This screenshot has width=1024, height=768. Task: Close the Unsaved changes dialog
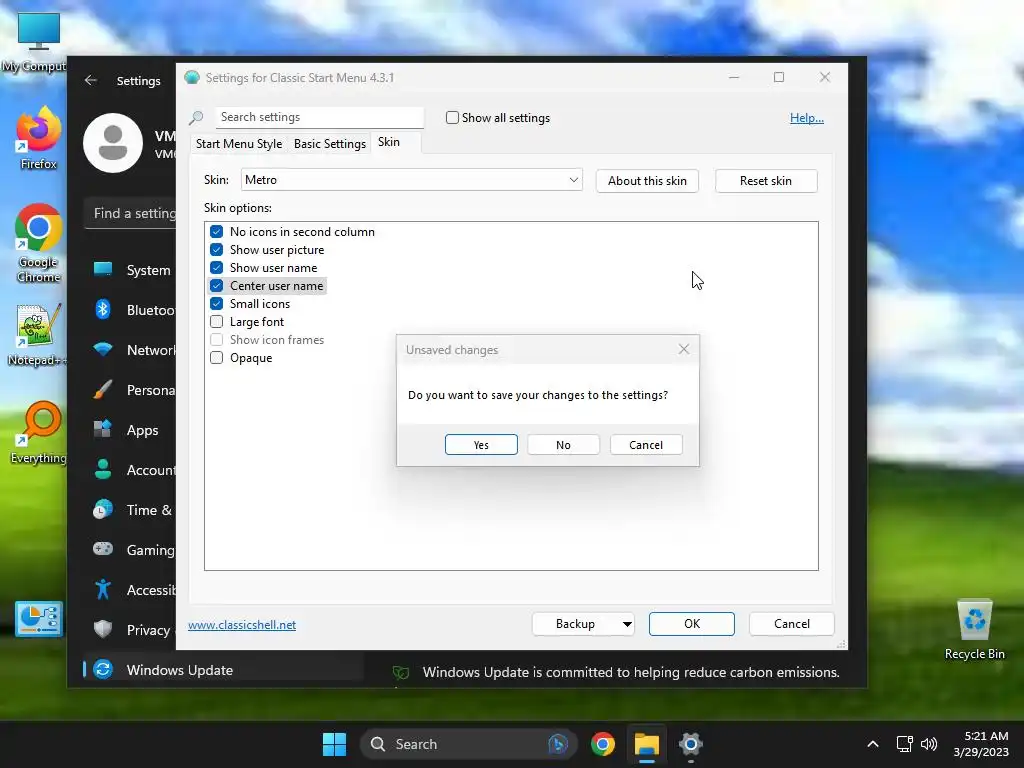(x=684, y=349)
